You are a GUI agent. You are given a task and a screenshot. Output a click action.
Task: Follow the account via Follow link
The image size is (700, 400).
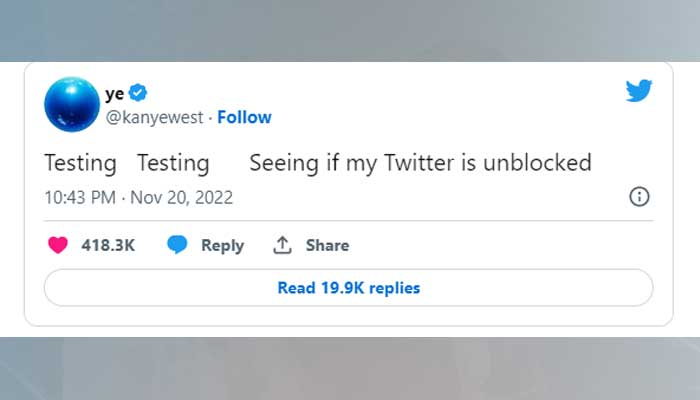tap(244, 117)
